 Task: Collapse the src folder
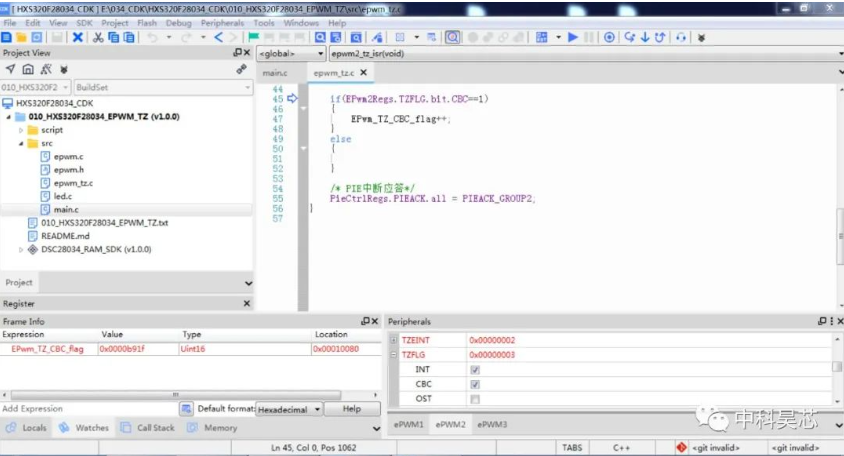click(21, 144)
